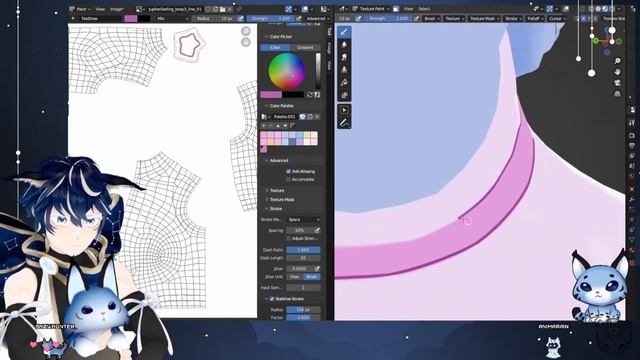This screenshot has height=360, width=640.
Task: Toggle Stabilize Stroke checkbox
Action: (272, 299)
